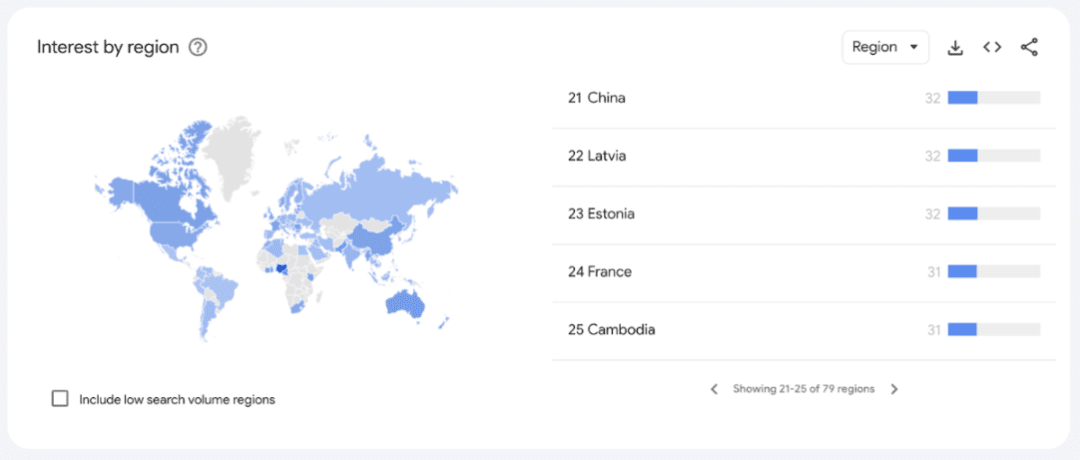Go to previous page of regions
The height and width of the screenshot is (460, 1080).
pyautogui.click(x=714, y=389)
